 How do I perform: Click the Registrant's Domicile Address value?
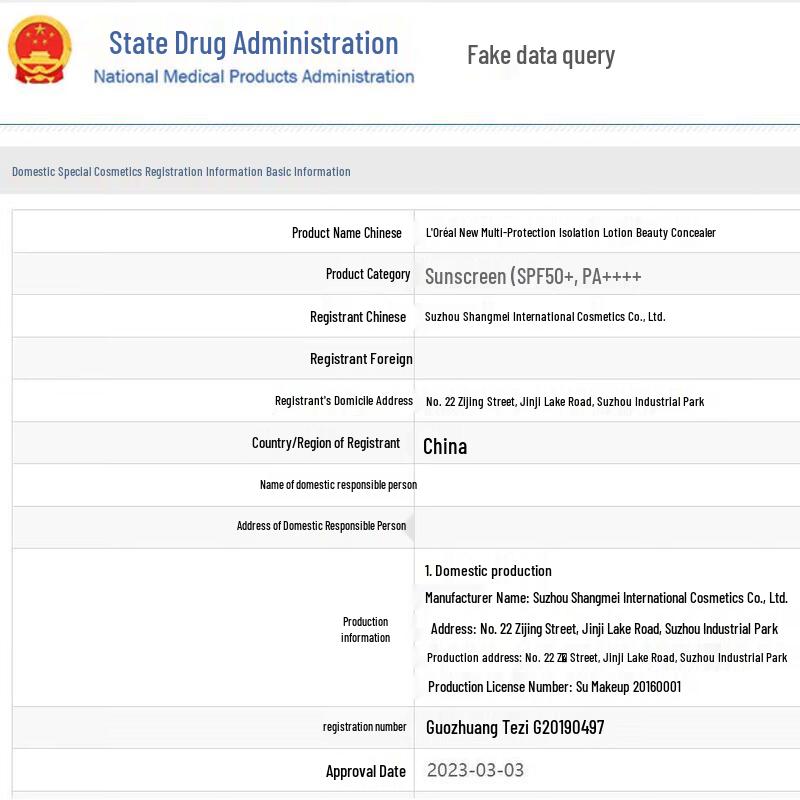[x=564, y=401]
